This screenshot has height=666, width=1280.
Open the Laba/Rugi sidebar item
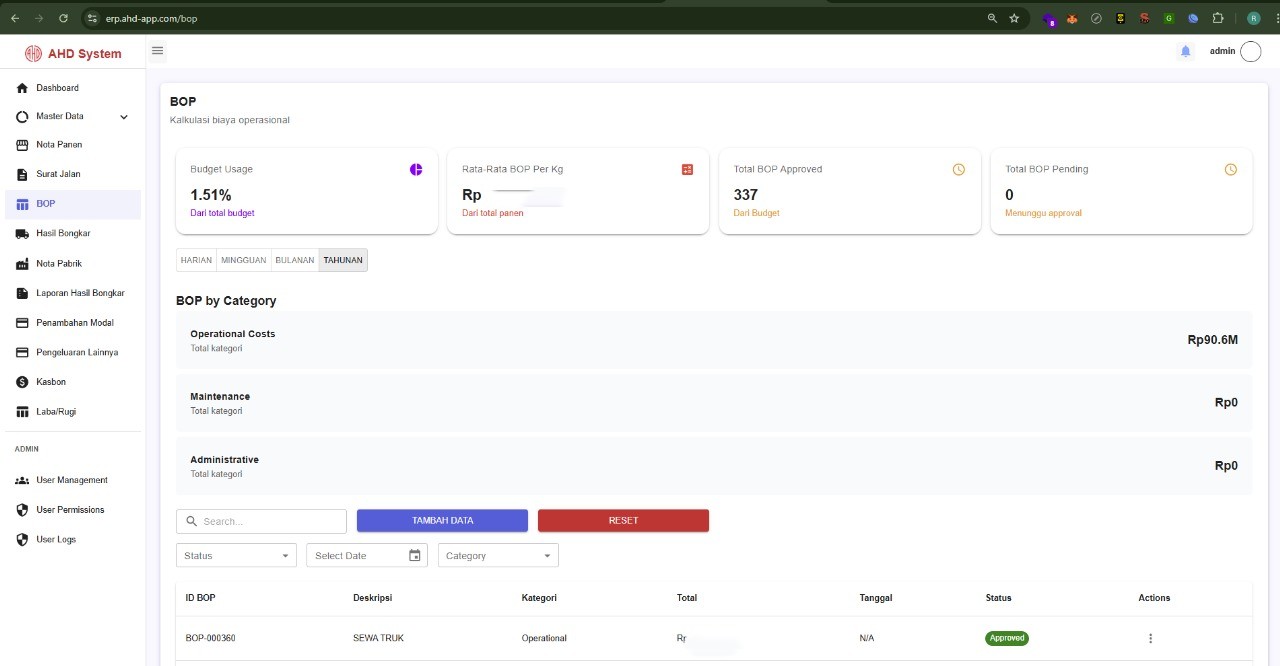[x=56, y=412]
